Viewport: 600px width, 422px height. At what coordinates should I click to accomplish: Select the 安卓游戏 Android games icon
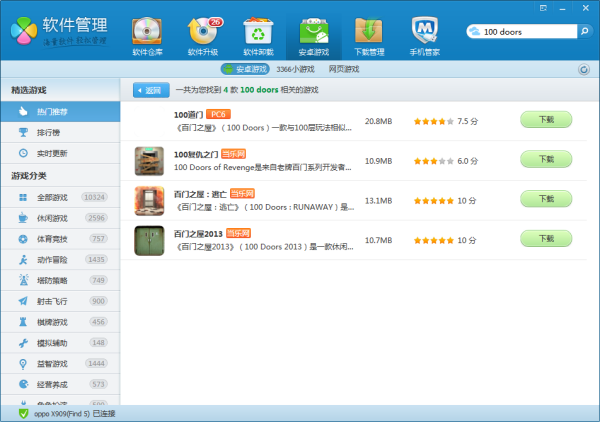pos(314,37)
